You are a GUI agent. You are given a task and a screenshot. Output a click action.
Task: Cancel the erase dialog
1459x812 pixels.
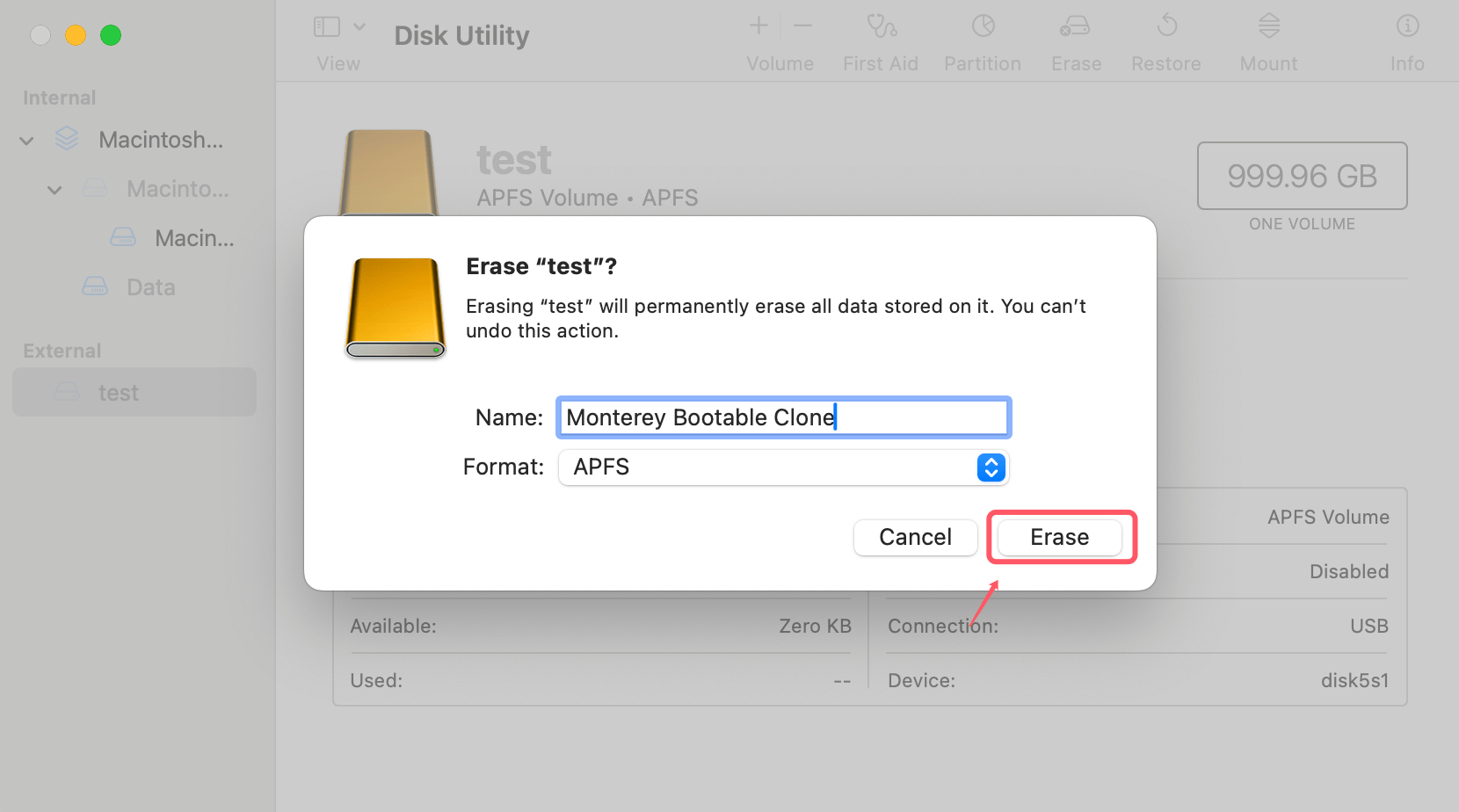(915, 537)
